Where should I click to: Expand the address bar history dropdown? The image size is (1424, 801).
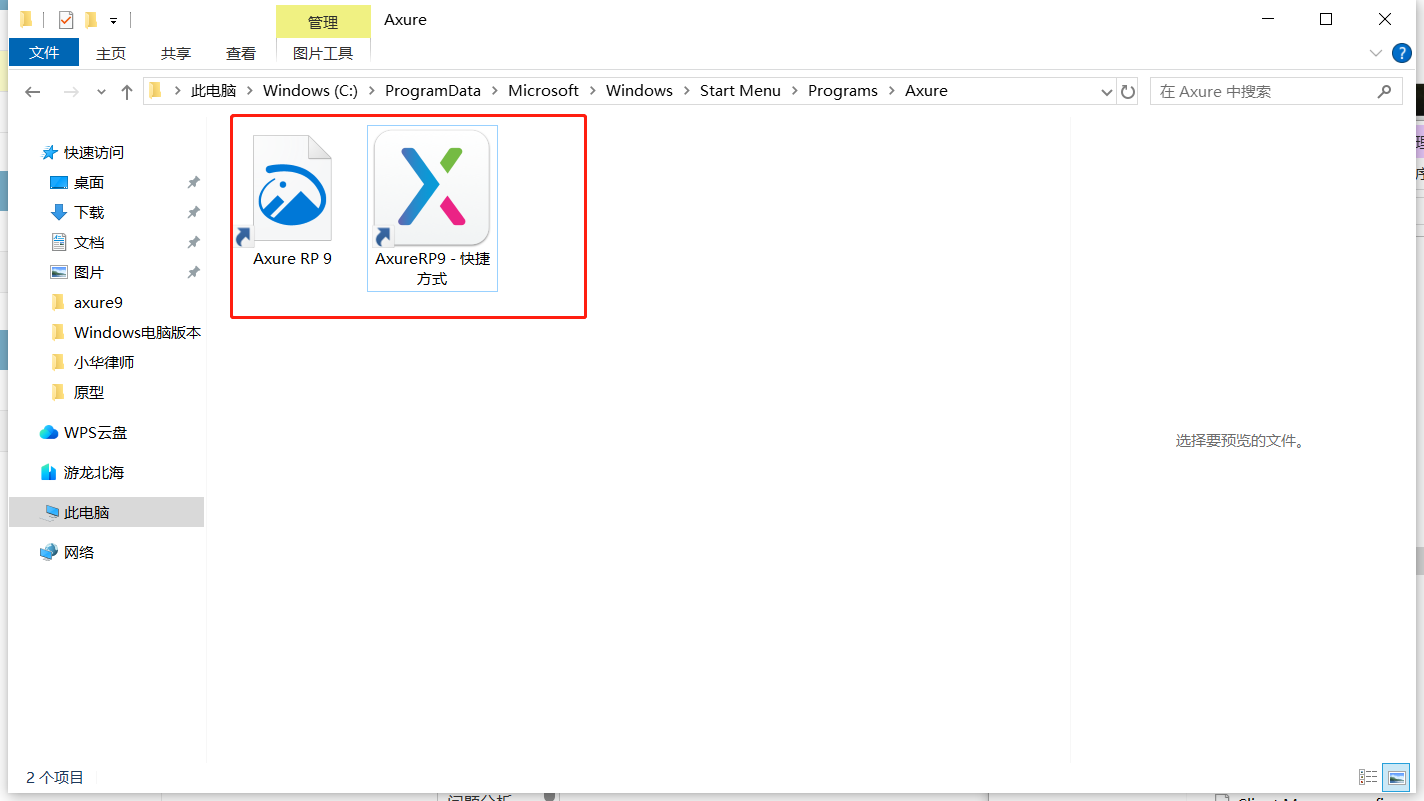click(x=1106, y=91)
